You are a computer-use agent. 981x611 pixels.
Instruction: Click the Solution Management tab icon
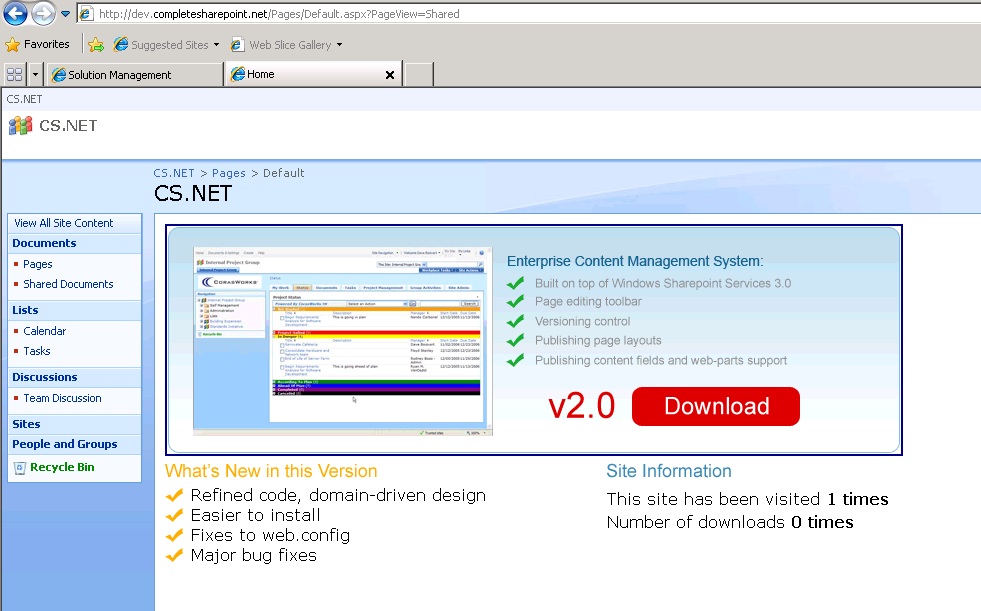point(59,75)
